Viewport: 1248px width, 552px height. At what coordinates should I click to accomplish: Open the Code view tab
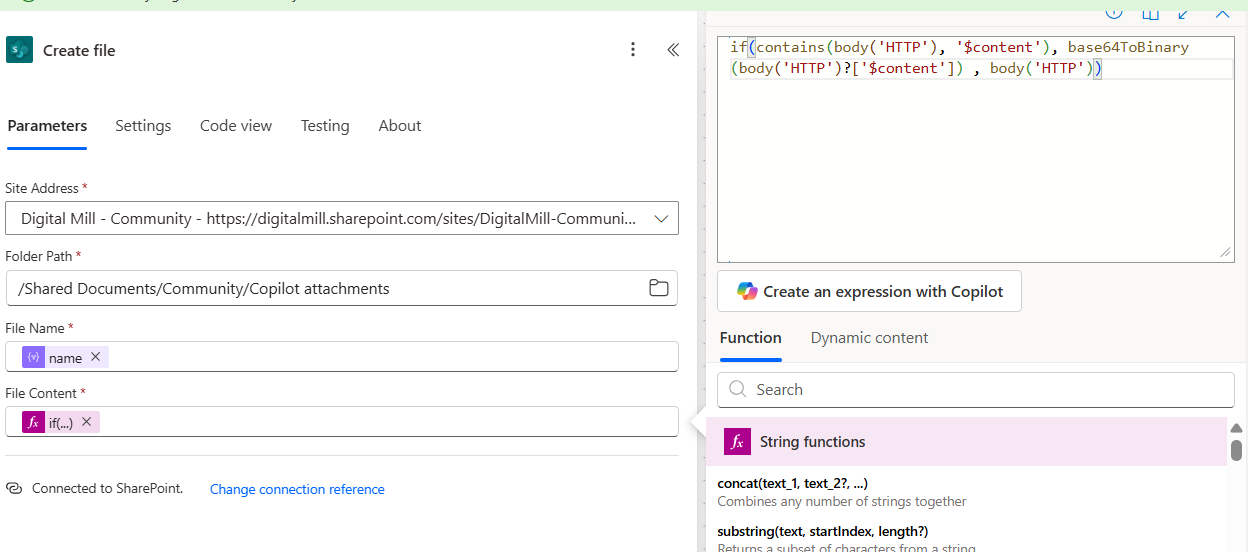pos(236,126)
